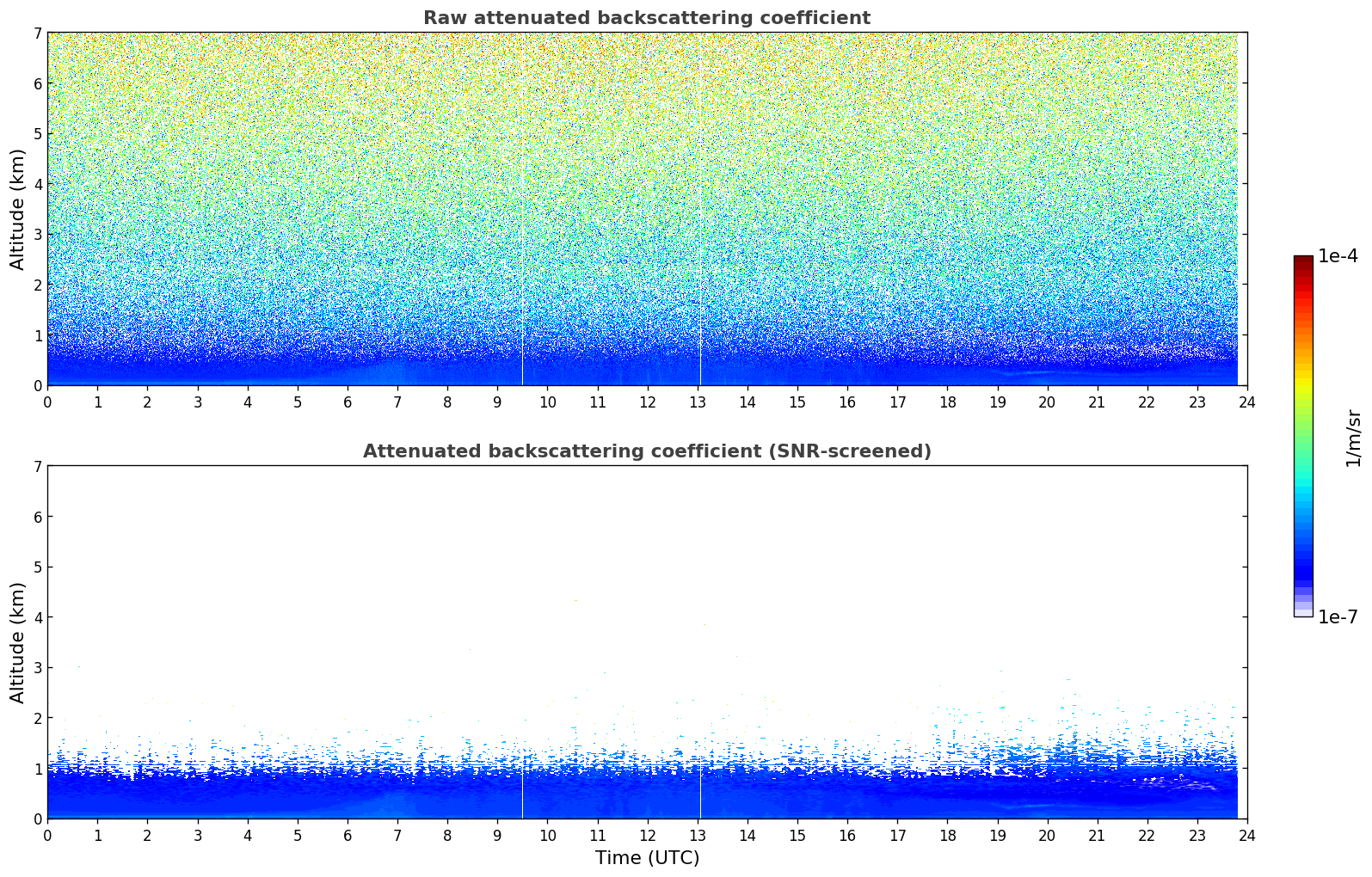The height and width of the screenshot is (877, 1372).
Task: Click tick label '21' on top plot time axis
Action: (x=1097, y=402)
